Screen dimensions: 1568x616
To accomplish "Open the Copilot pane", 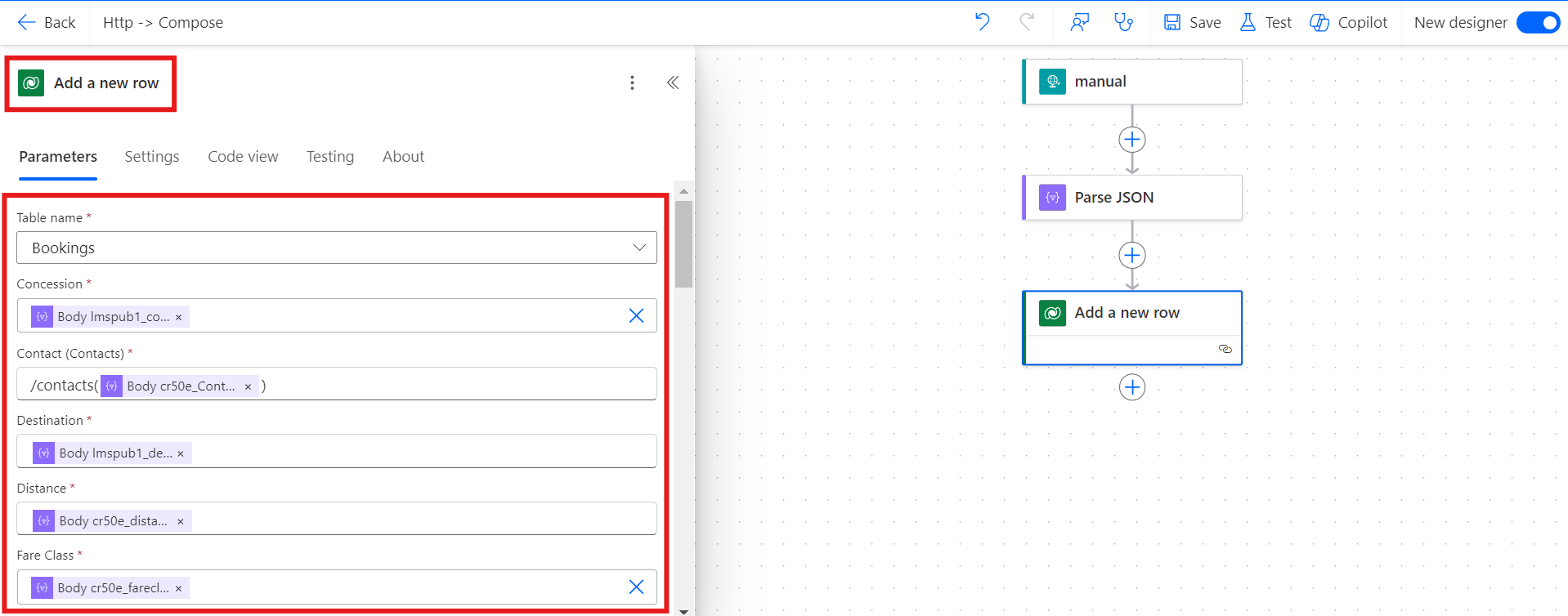I will (1348, 22).
